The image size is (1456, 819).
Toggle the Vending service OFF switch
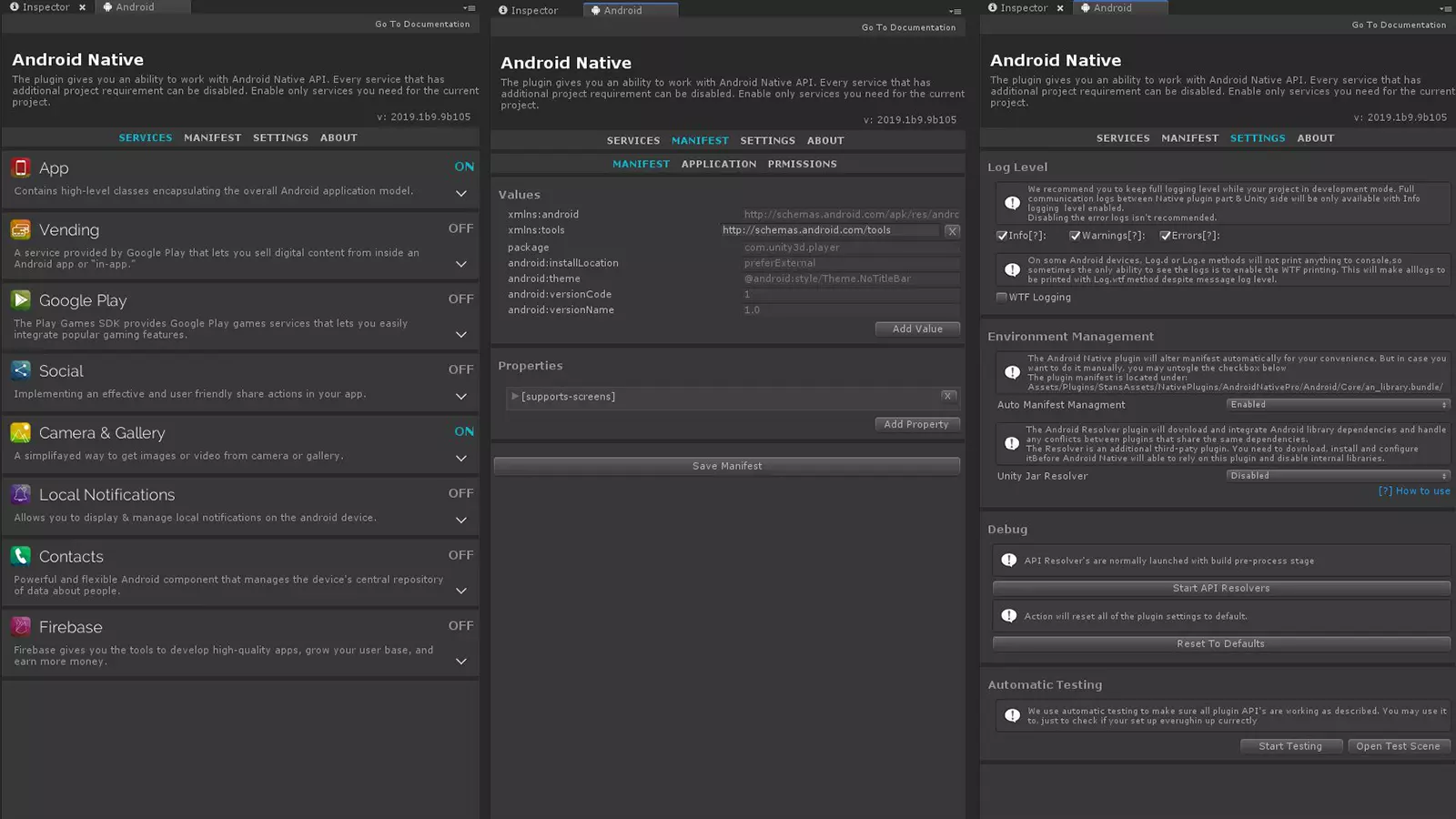460,228
